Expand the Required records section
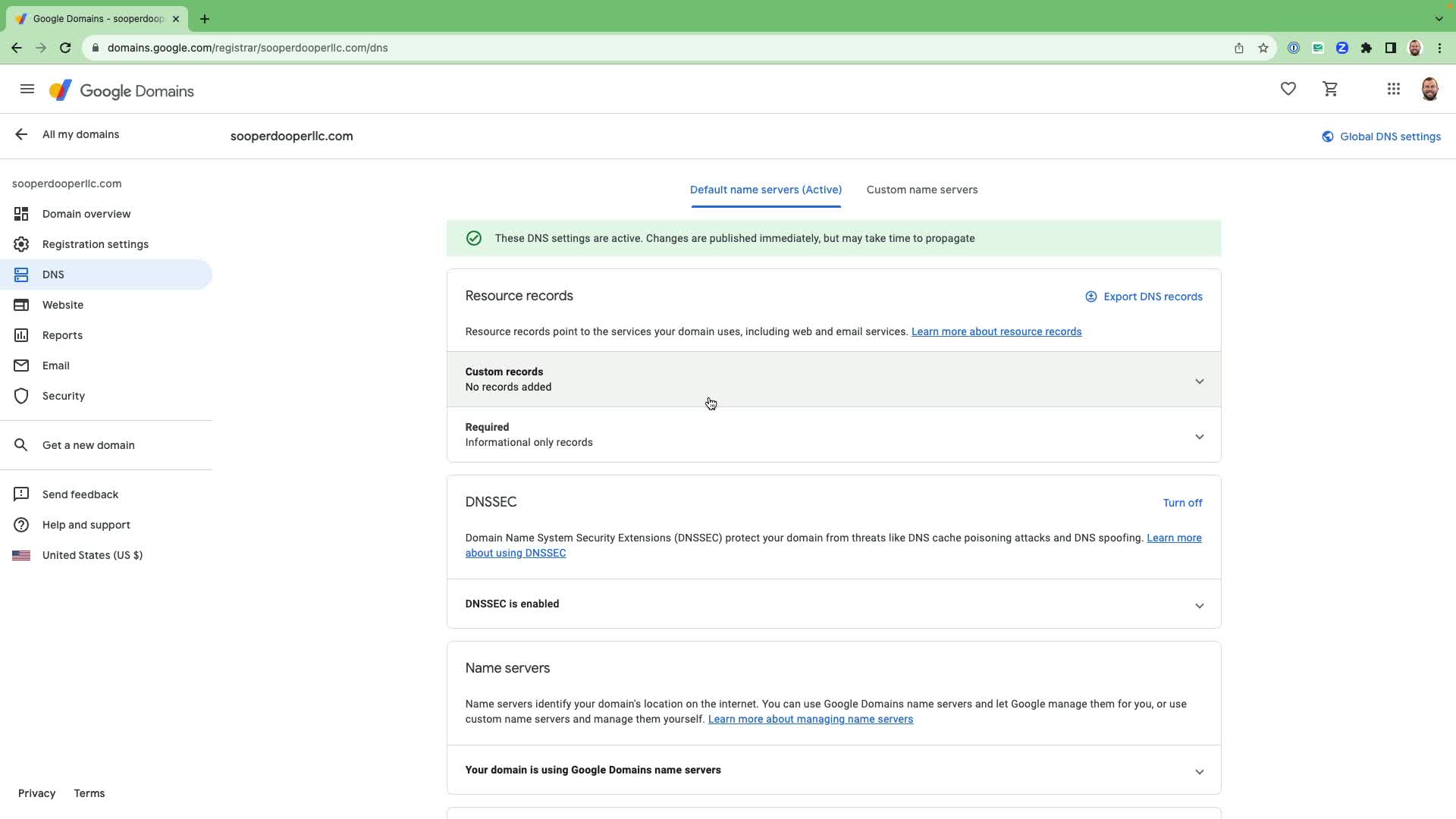Screen dimensions: 1456x819 point(1199,436)
